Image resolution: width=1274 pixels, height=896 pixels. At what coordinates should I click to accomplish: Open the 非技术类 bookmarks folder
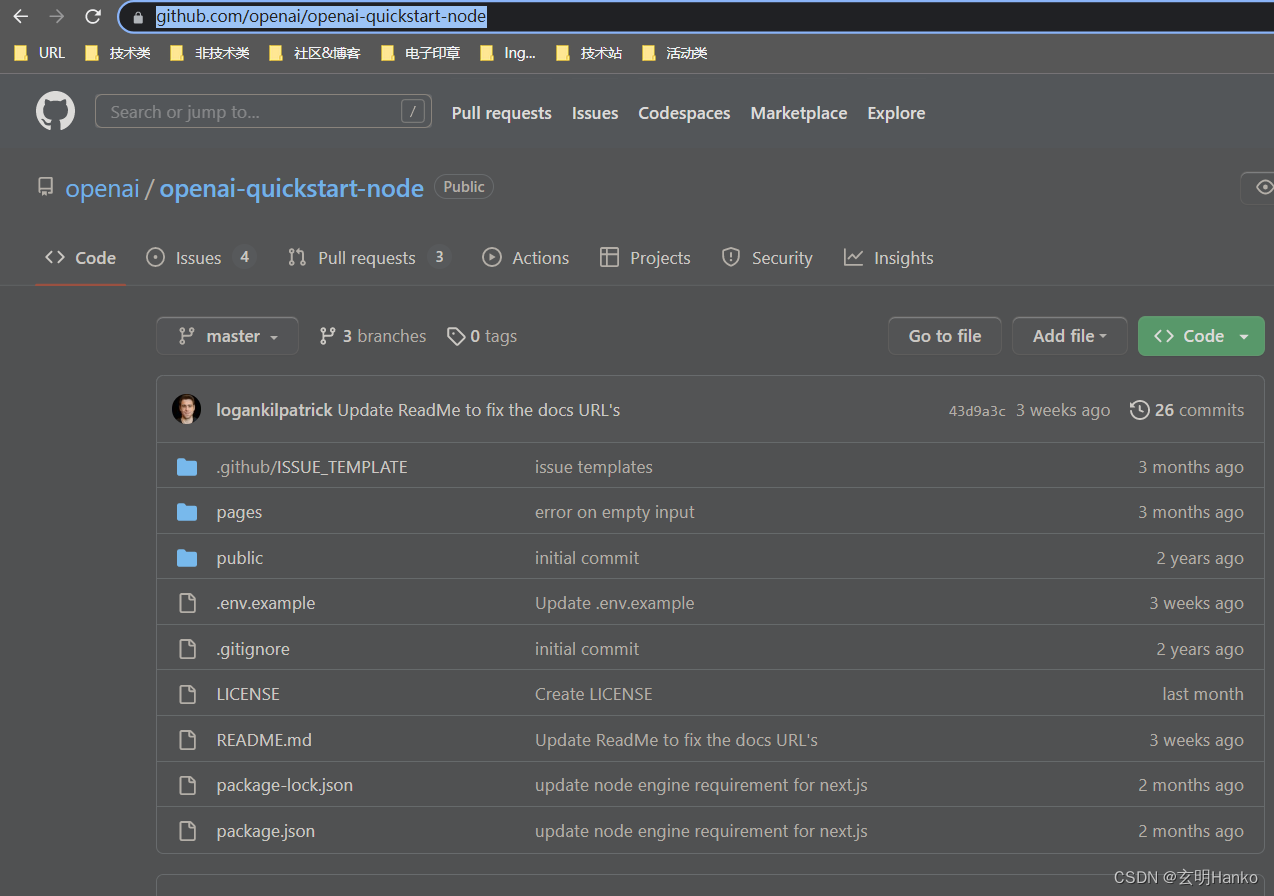coord(210,53)
